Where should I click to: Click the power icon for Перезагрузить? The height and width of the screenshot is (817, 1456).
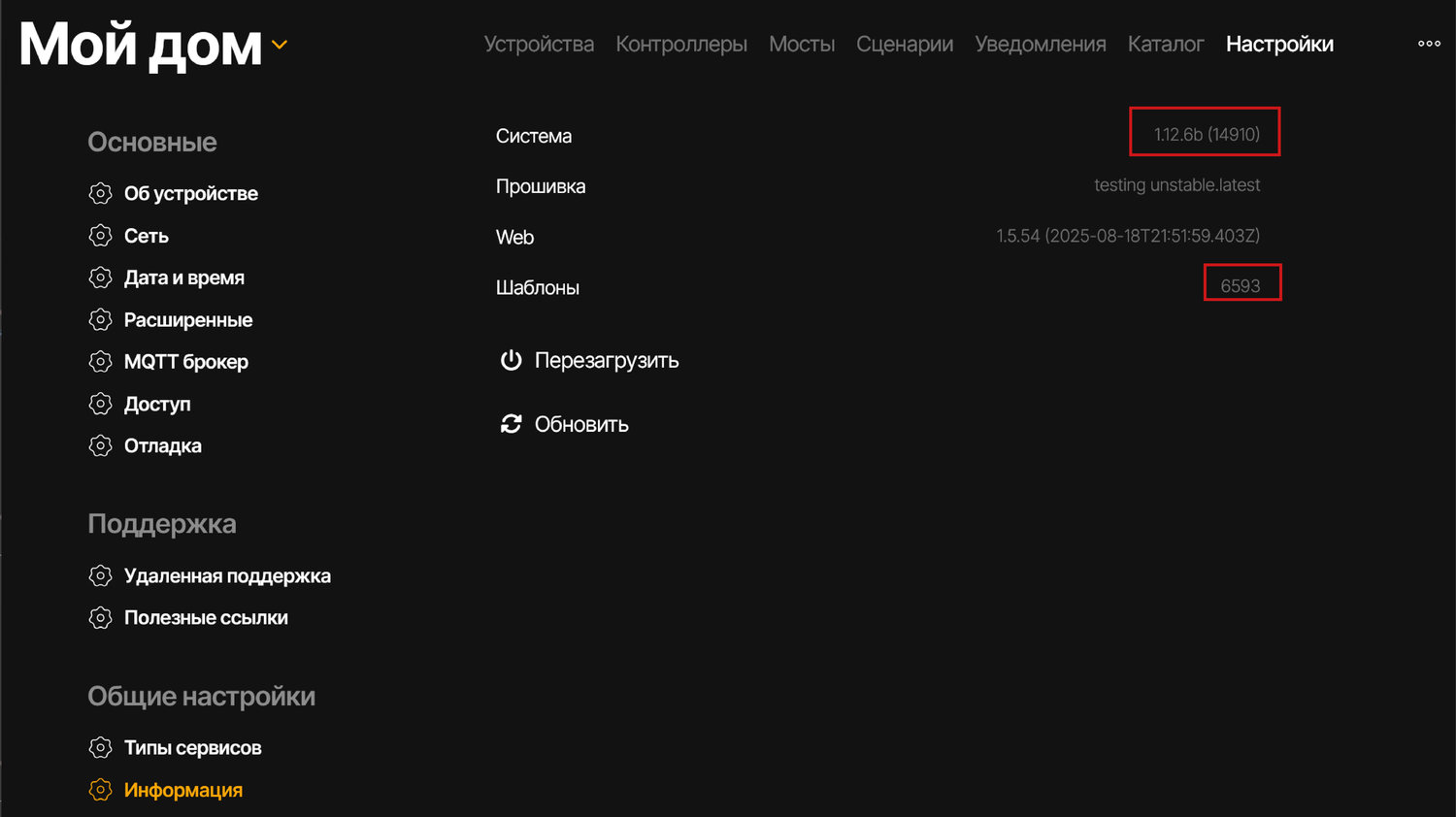tap(511, 360)
